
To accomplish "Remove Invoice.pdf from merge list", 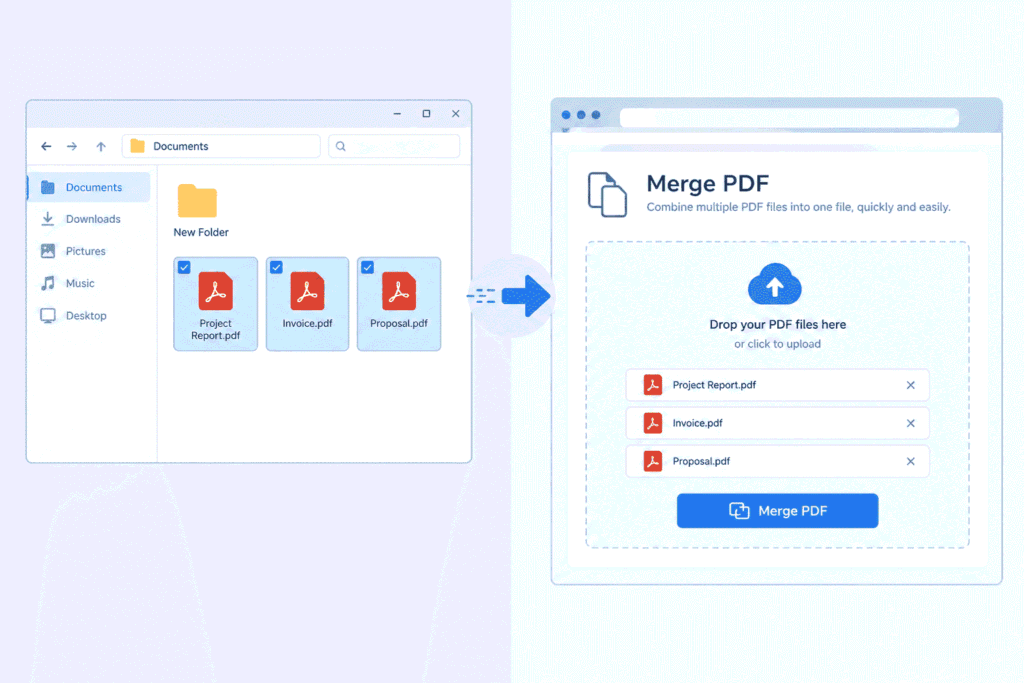I will (910, 423).
